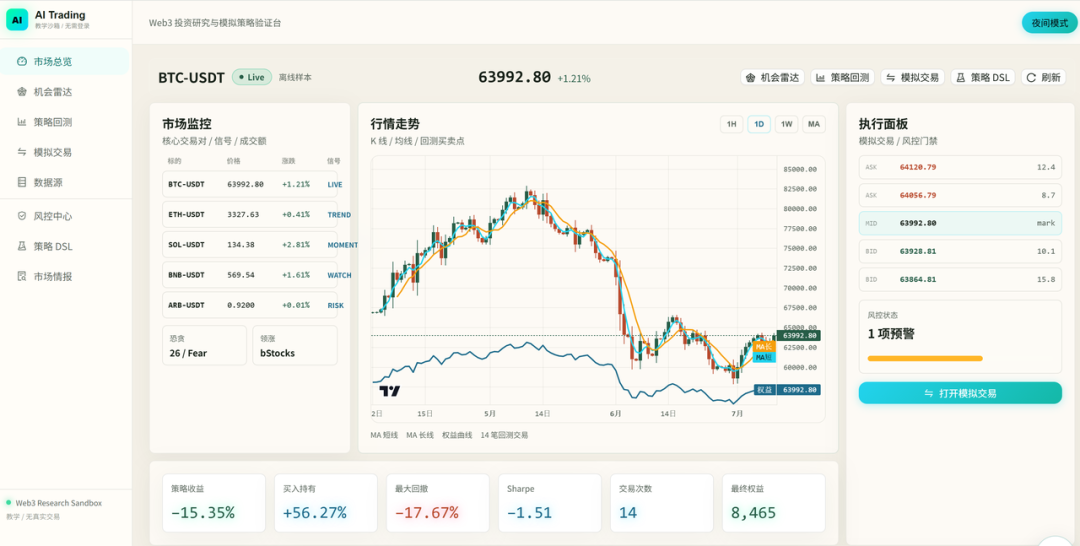Select the BTC-USDT row in 市场监控
The height and width of the screenshot is (546, 1080).
(x=250, y=185)
